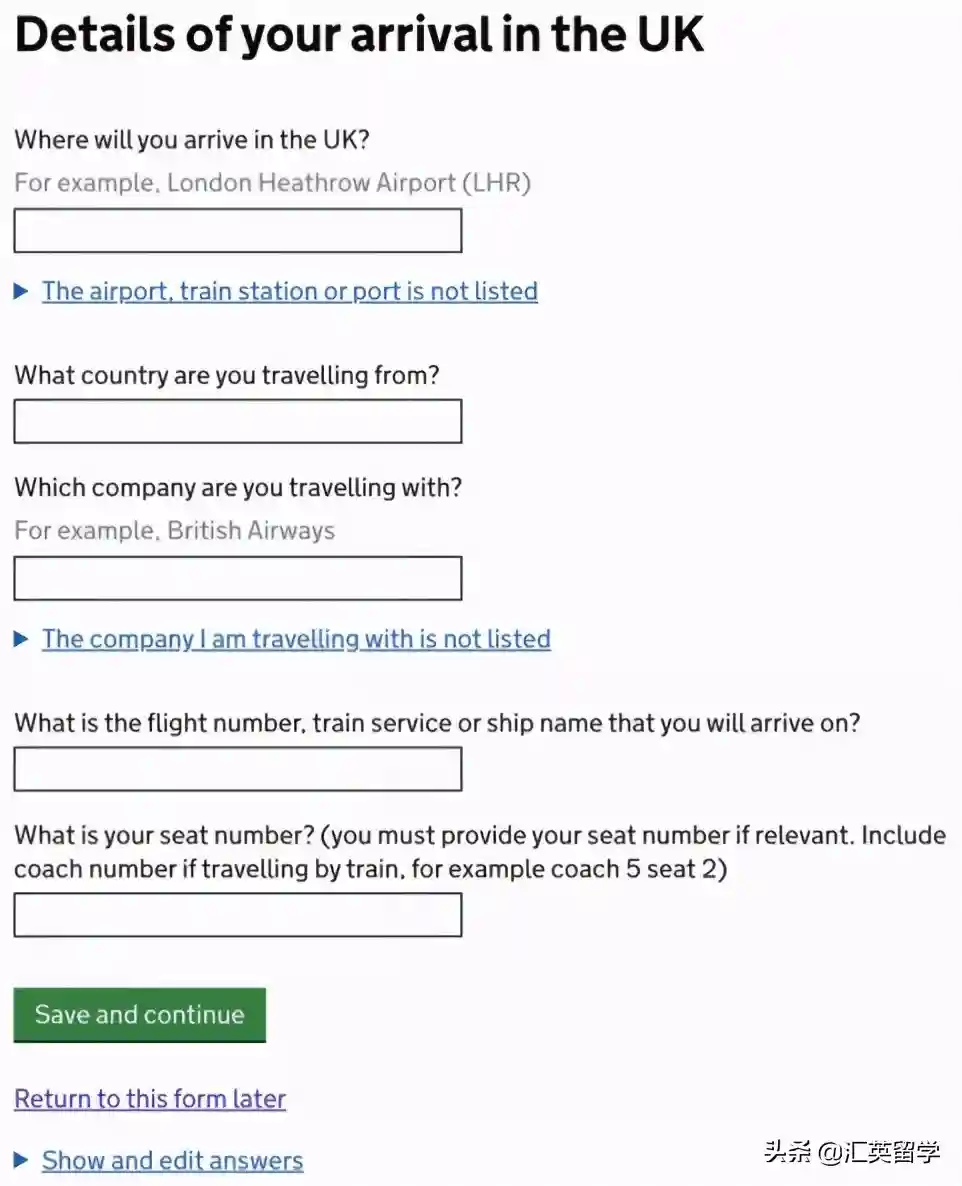Click the 'What country are you travelling from?' label
The image size is (962, 1186).
pos(227,376)
